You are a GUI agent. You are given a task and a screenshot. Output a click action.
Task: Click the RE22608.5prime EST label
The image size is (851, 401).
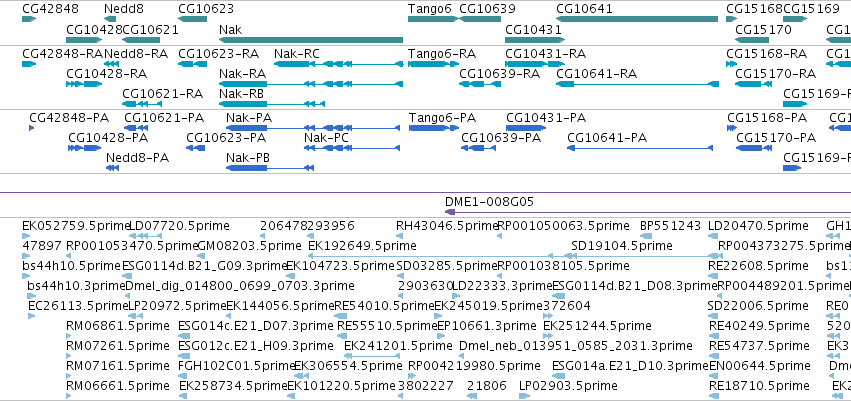click(x=758, y=266)
